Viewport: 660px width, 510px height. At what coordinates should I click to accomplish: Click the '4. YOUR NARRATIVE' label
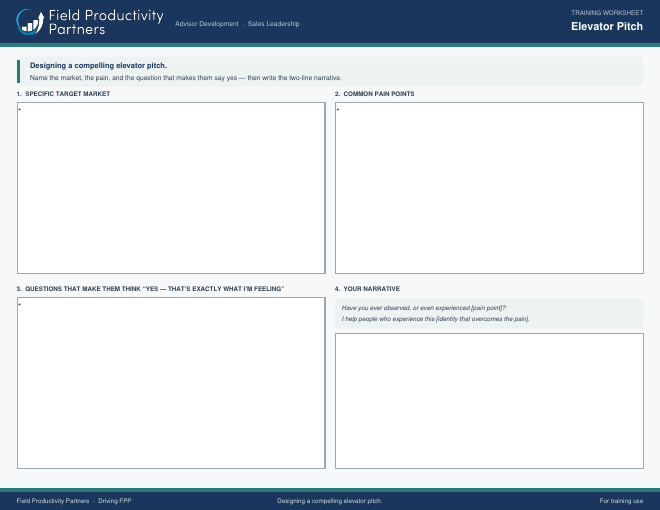tap(367, 289)
